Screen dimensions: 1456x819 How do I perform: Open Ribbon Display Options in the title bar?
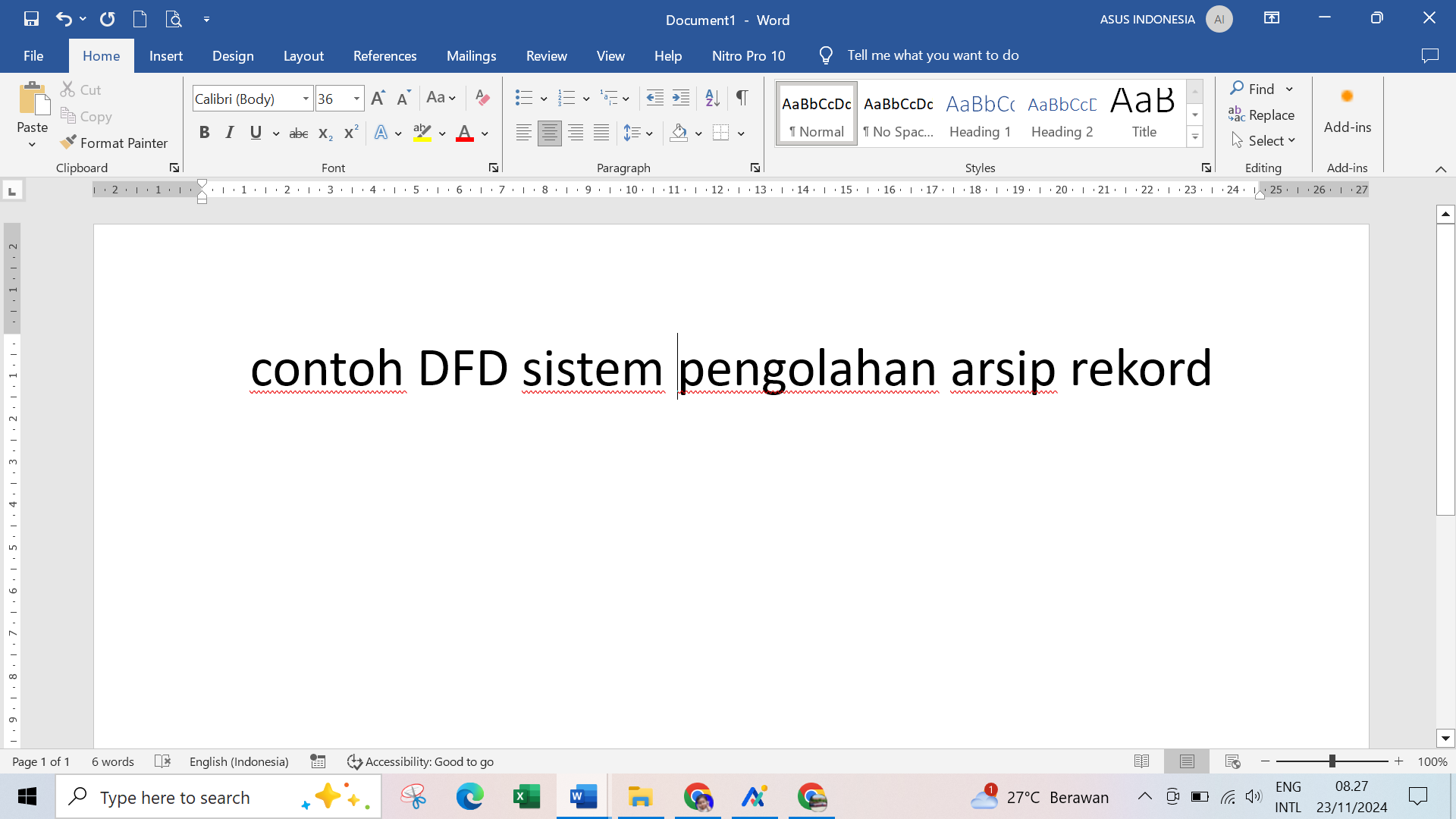point(1272,18)
